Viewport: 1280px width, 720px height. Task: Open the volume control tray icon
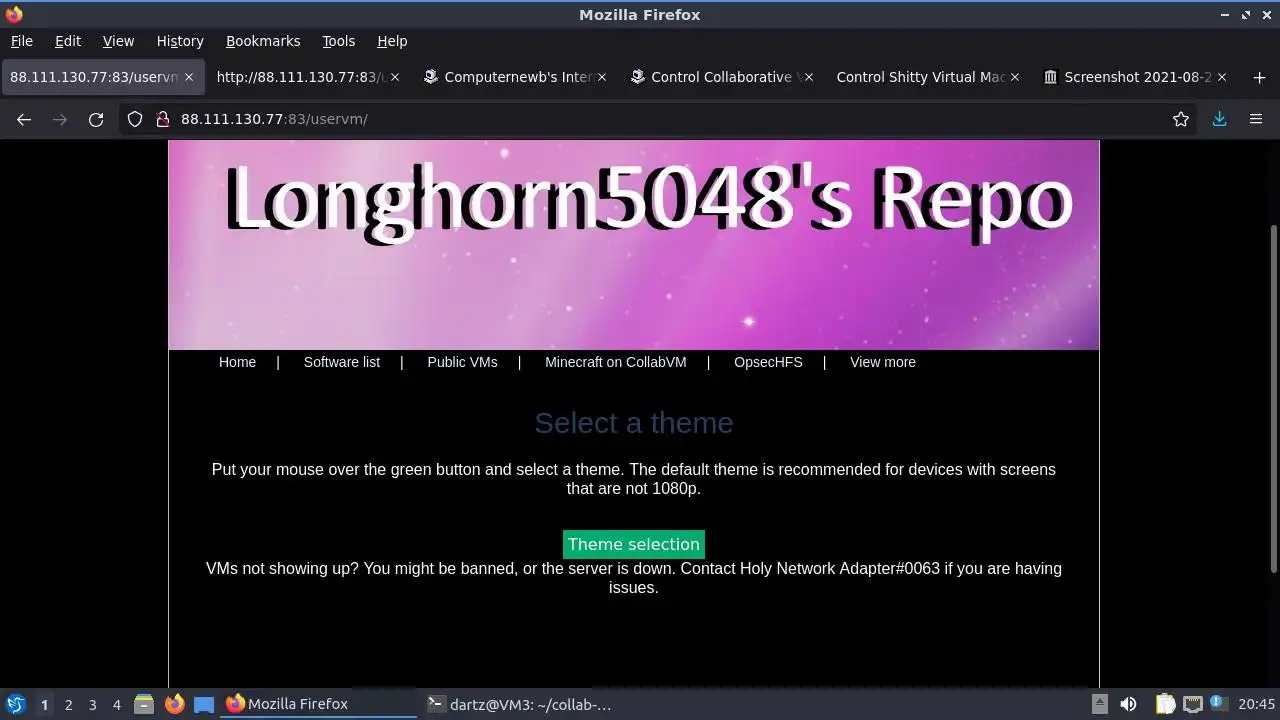(1128, 704)
